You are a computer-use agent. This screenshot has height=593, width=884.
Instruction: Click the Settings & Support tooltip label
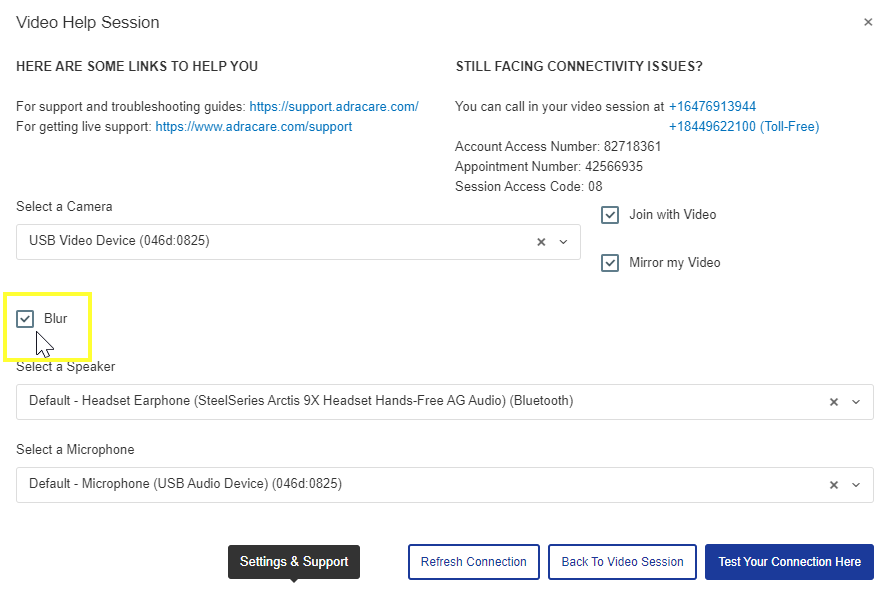point(294,561)
